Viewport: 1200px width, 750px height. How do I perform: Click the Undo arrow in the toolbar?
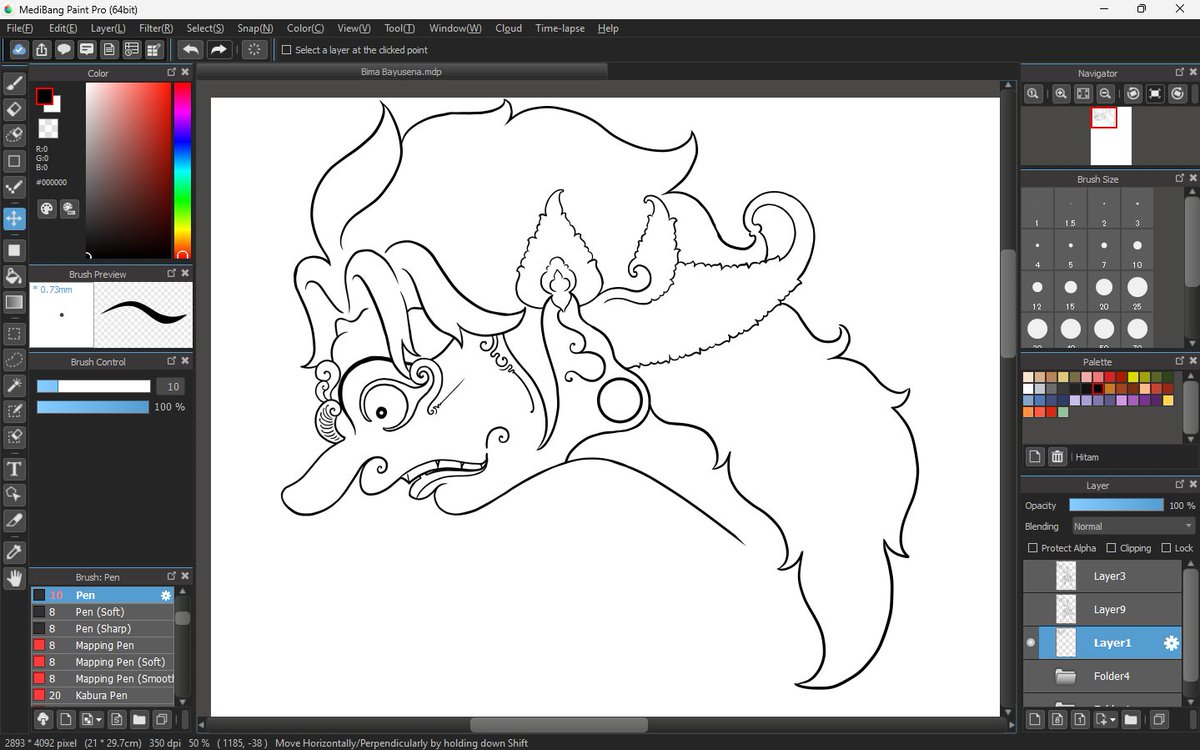[191, 49]
